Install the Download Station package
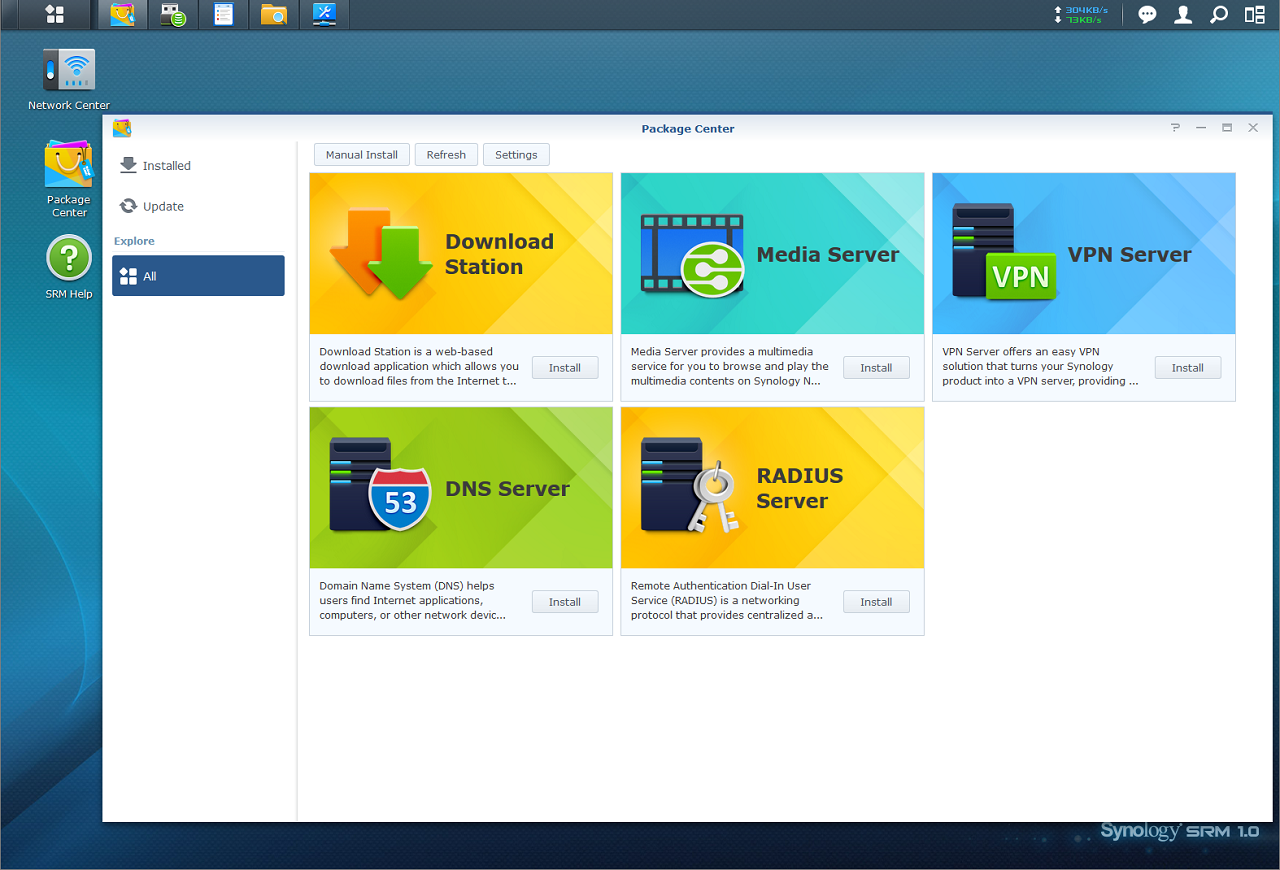1280x870 pixels. 565,368
